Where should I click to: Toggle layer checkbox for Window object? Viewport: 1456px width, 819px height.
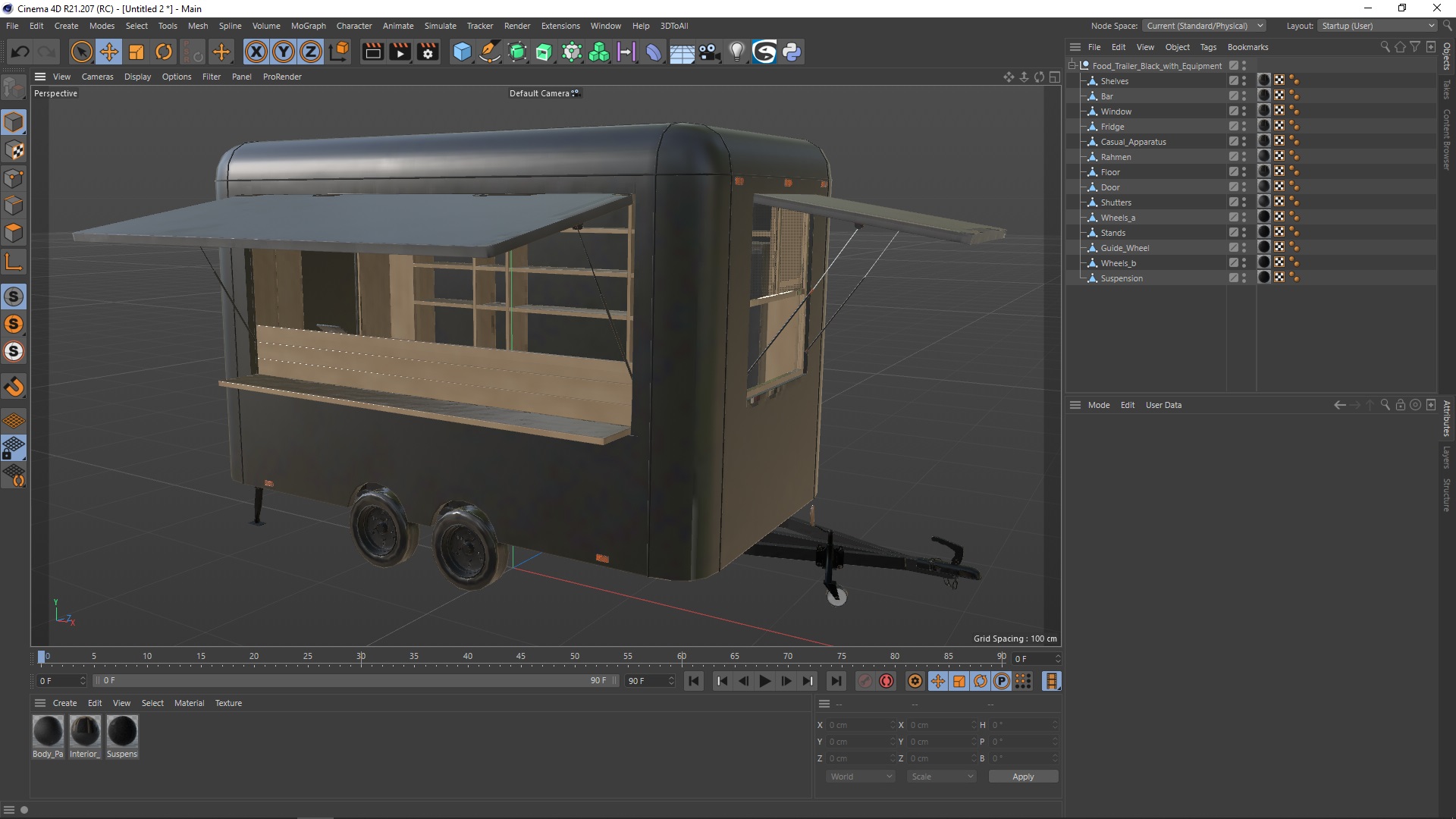pos(1234,111)
